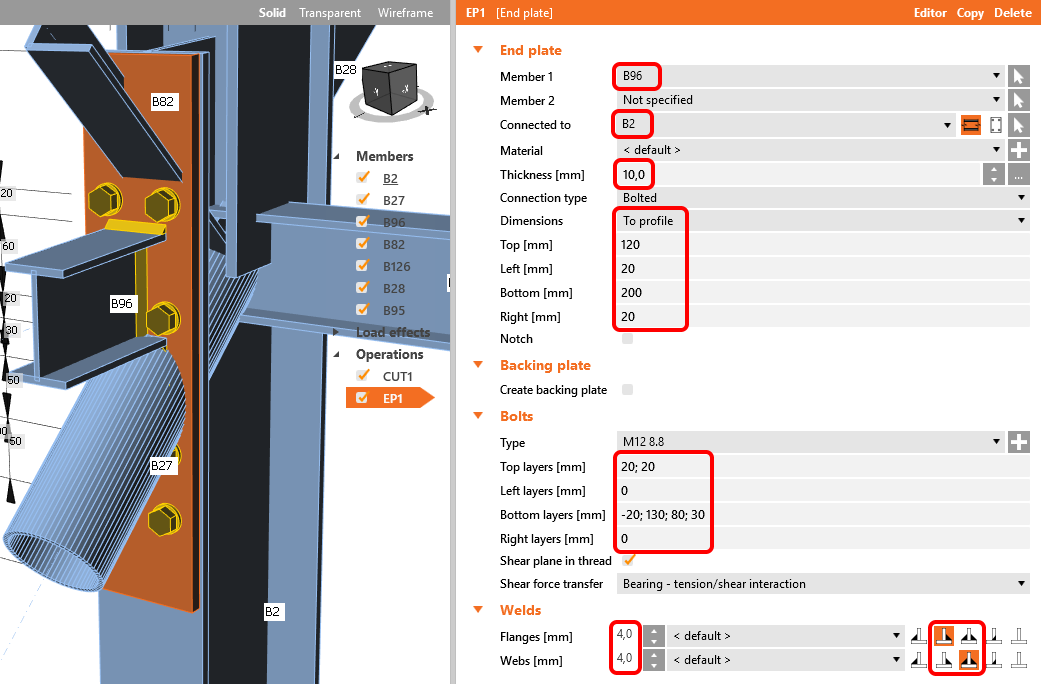Click the Delete button
This screenshot has width=1041, height=684.
[1012, 13]
